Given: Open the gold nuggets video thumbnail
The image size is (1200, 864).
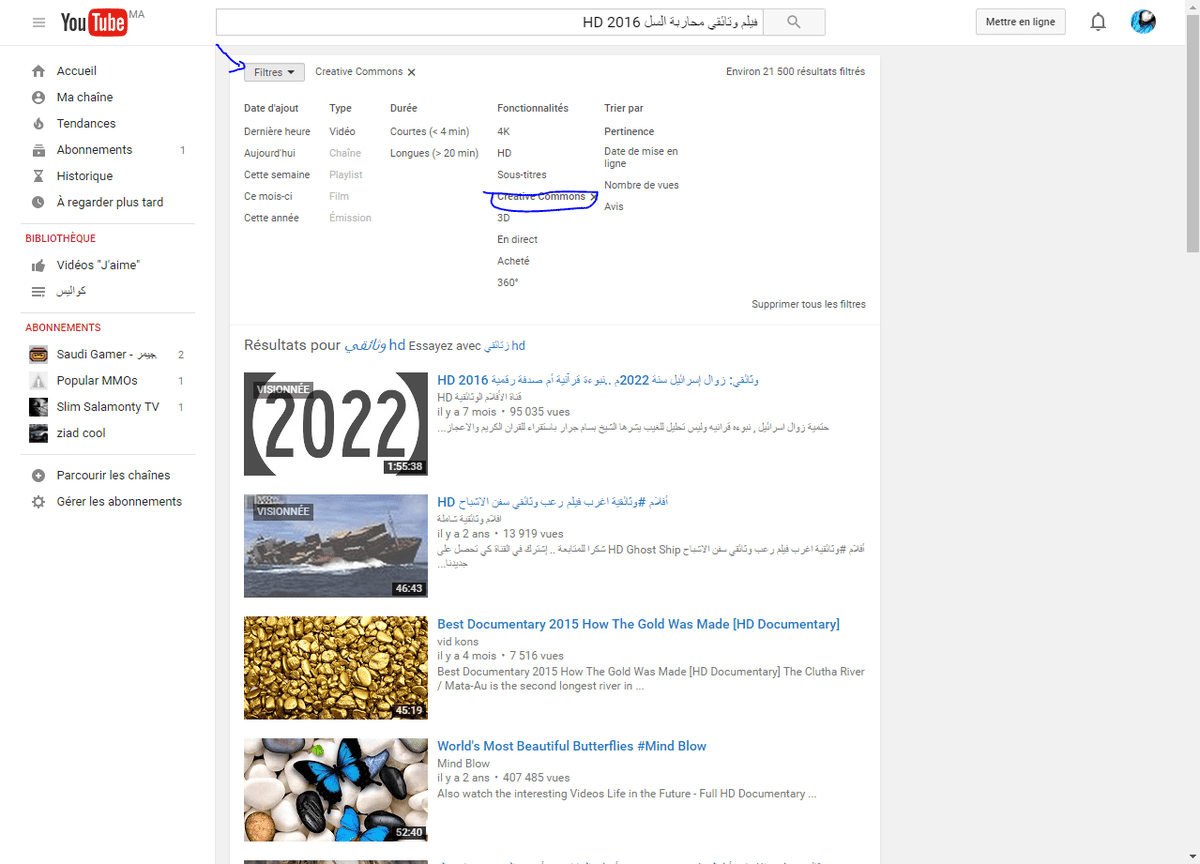Looking at the screenshot, I should [x=336, y=668].
